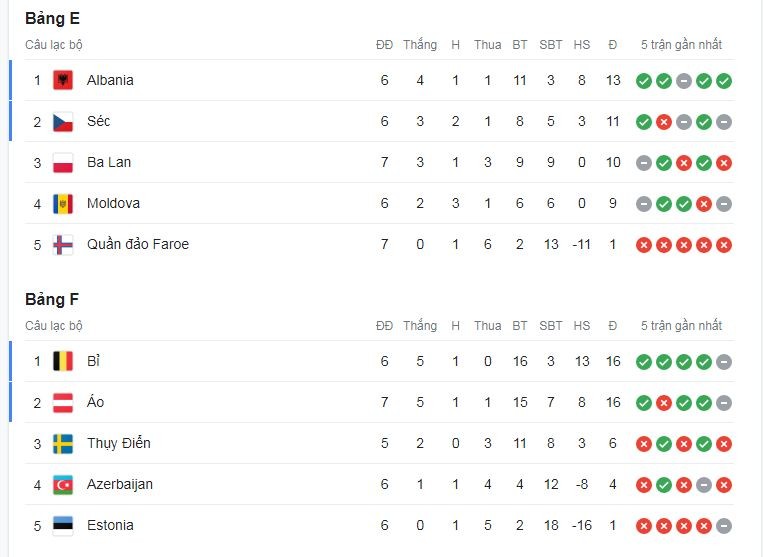Click the '5 trận gần nhất' header in Bảng F
Screen dimensions: 763x557
[684, 326]
